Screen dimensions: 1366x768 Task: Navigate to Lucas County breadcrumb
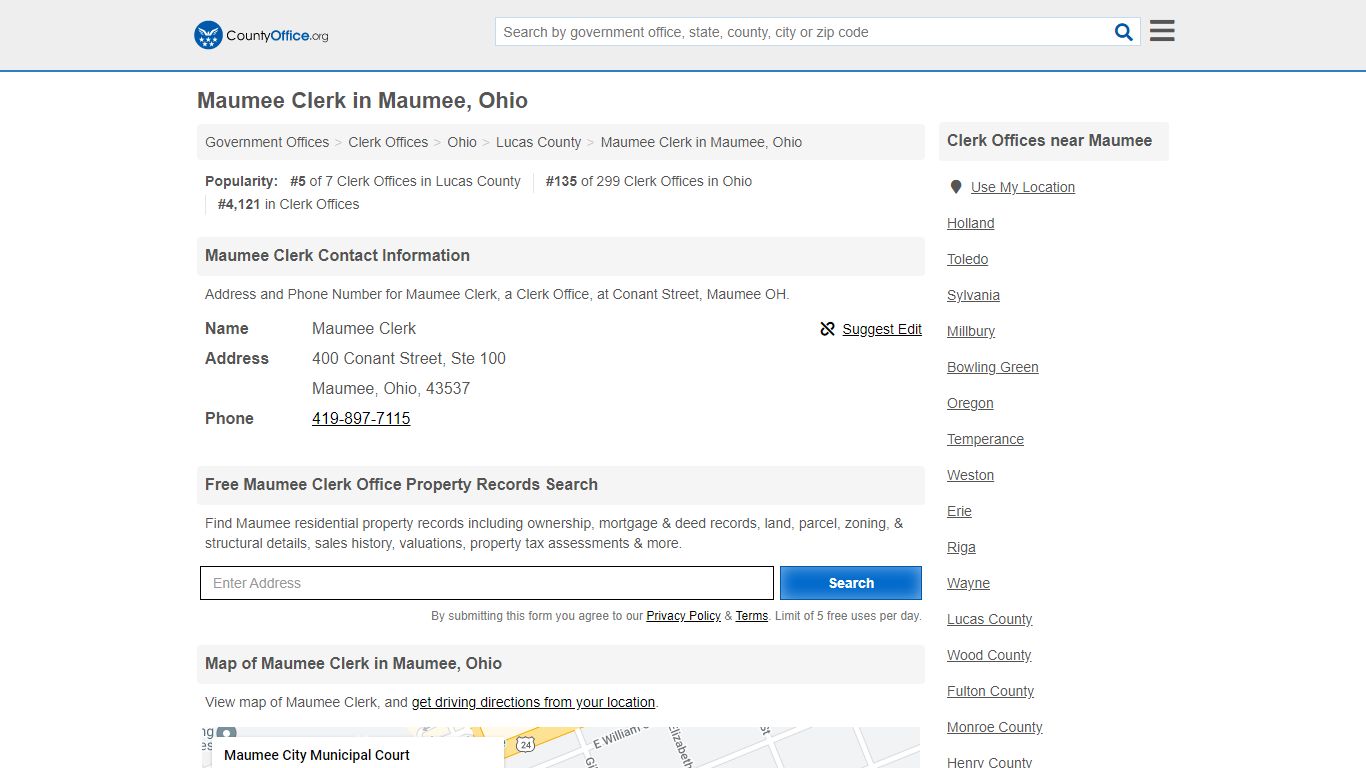[x=538, y=142]
